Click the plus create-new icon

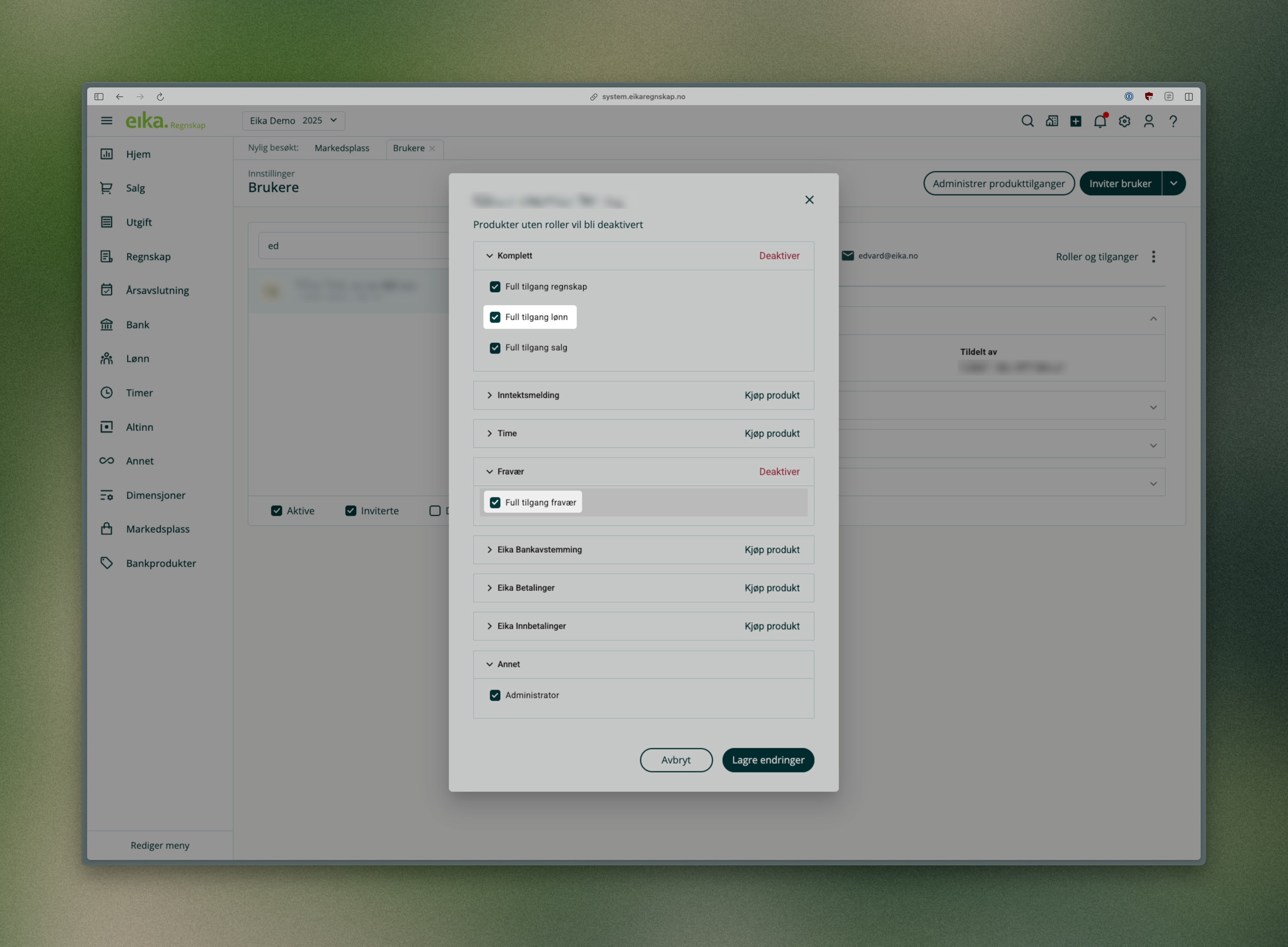tap(1075, 121)
